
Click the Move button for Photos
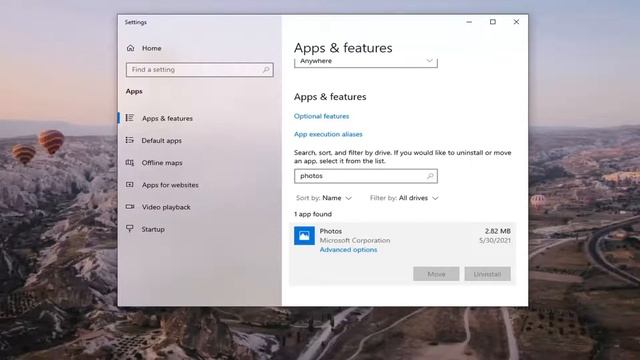tap(436, 274)
